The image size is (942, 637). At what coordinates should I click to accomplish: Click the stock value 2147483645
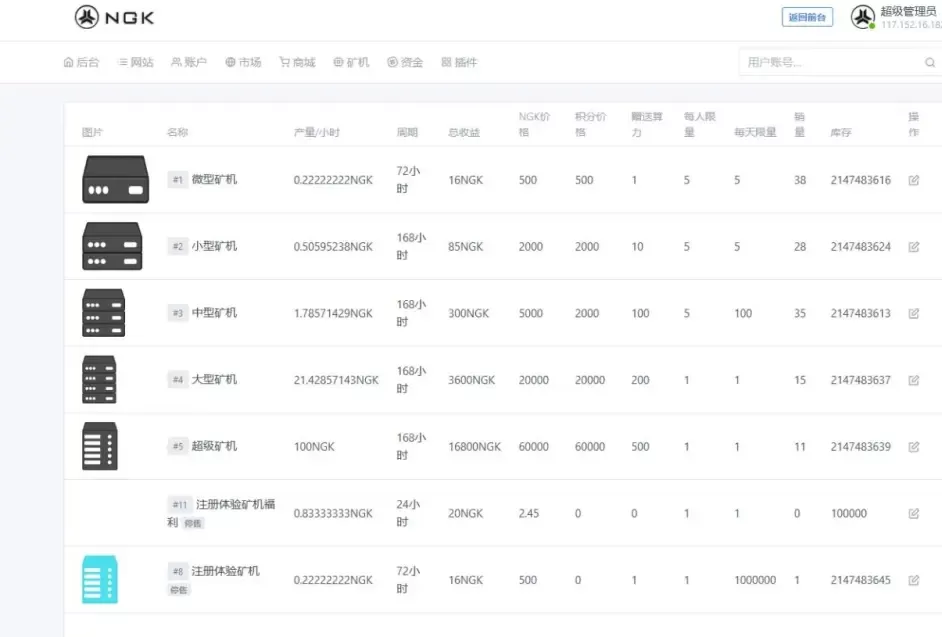[861, 580]
